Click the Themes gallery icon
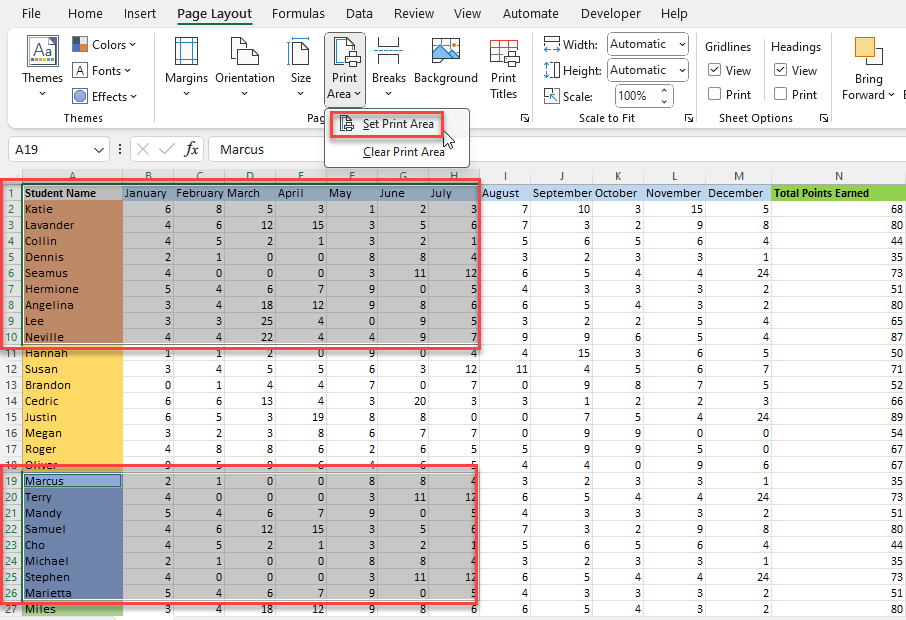Screen dimensions: 906x620 42,51
